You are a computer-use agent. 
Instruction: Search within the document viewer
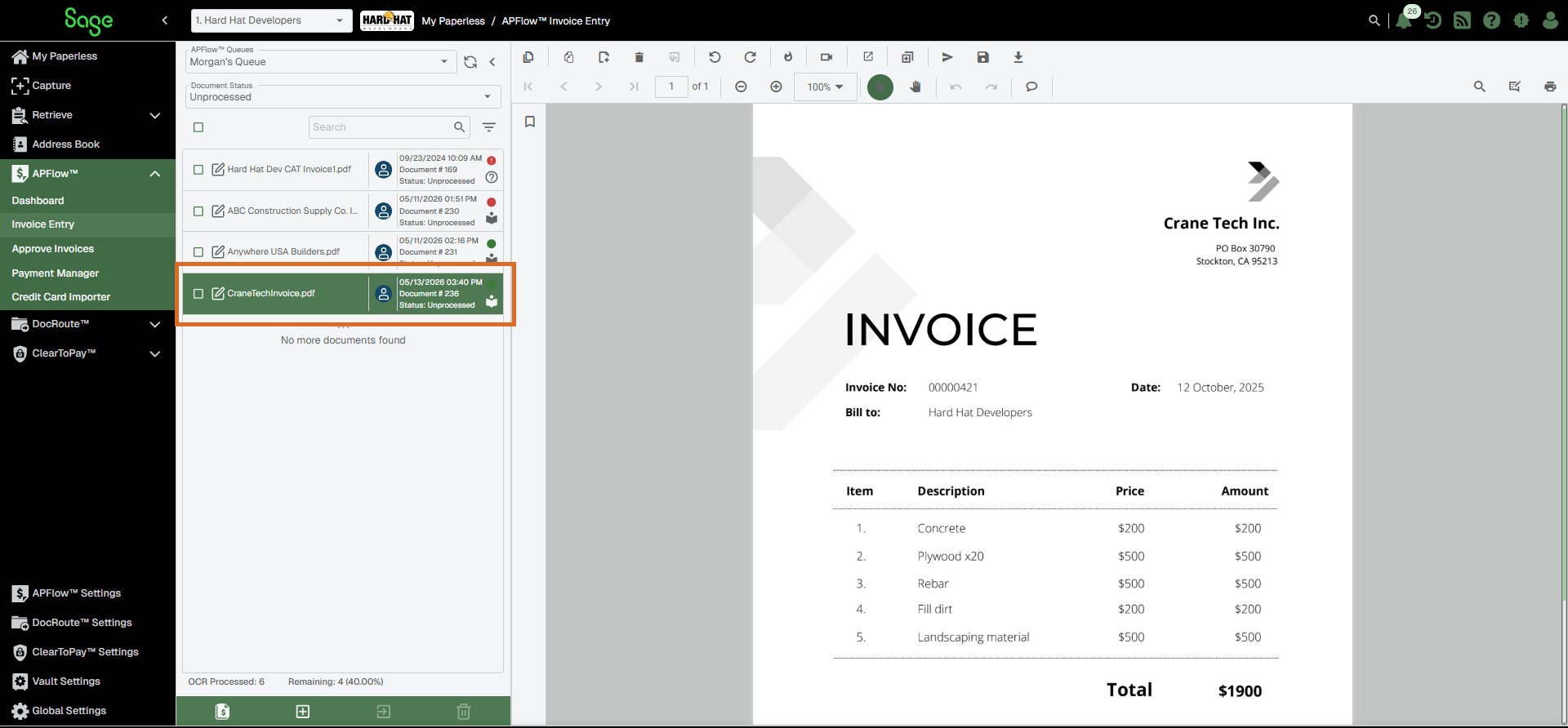[1479, 87]
